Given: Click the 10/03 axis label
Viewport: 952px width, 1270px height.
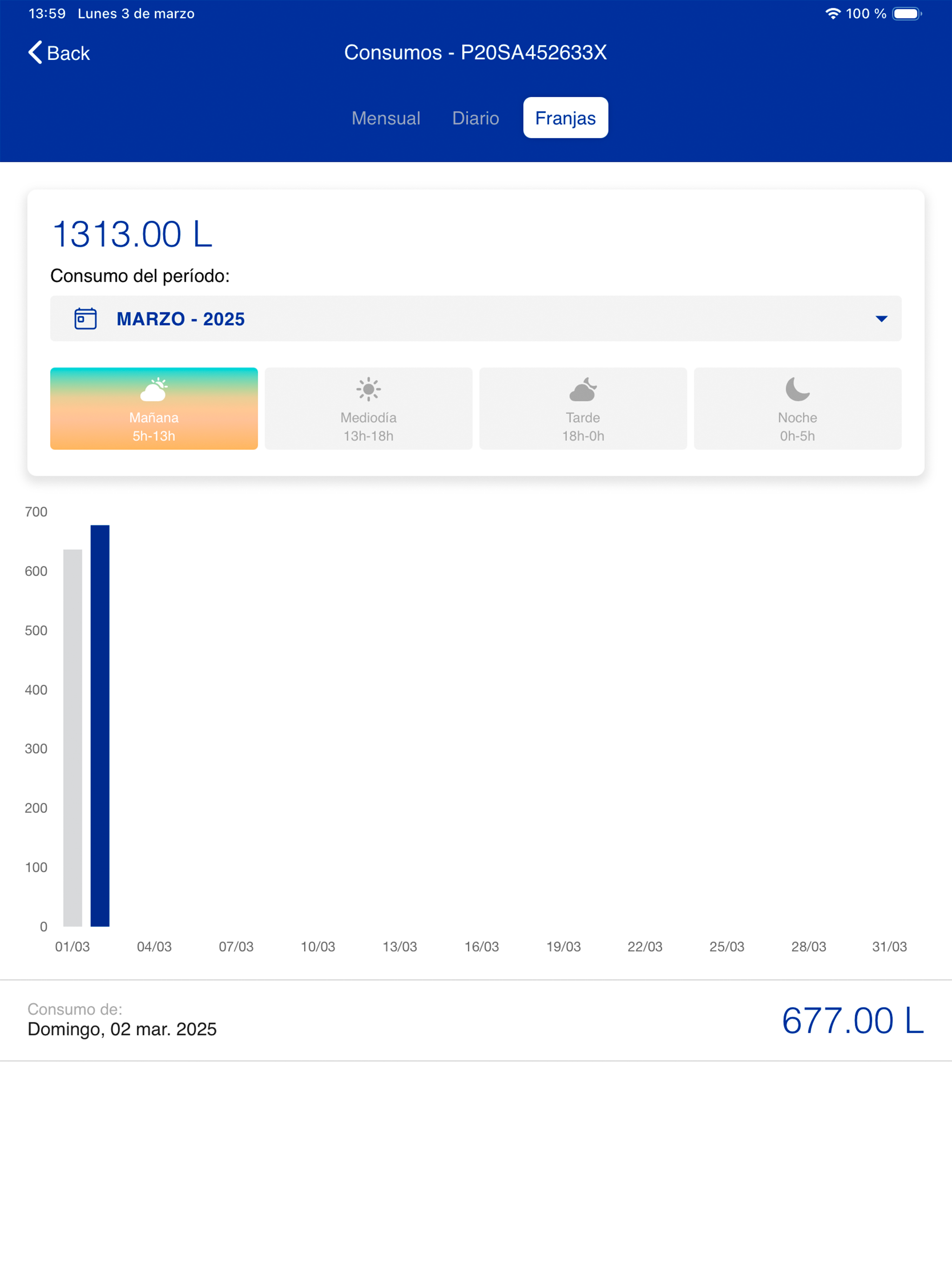Looking at the screenshot, I should [318, 947].
